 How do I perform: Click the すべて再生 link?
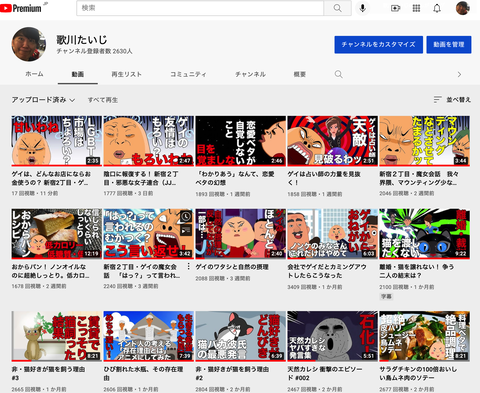[x=103, y=100]
